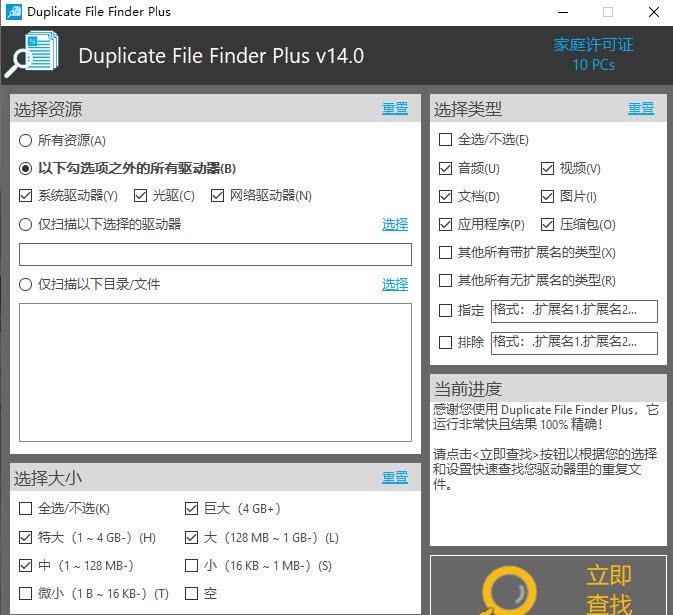
Task: Click the 家庭许可证 10 PCs license text
Action: point(594,55)
